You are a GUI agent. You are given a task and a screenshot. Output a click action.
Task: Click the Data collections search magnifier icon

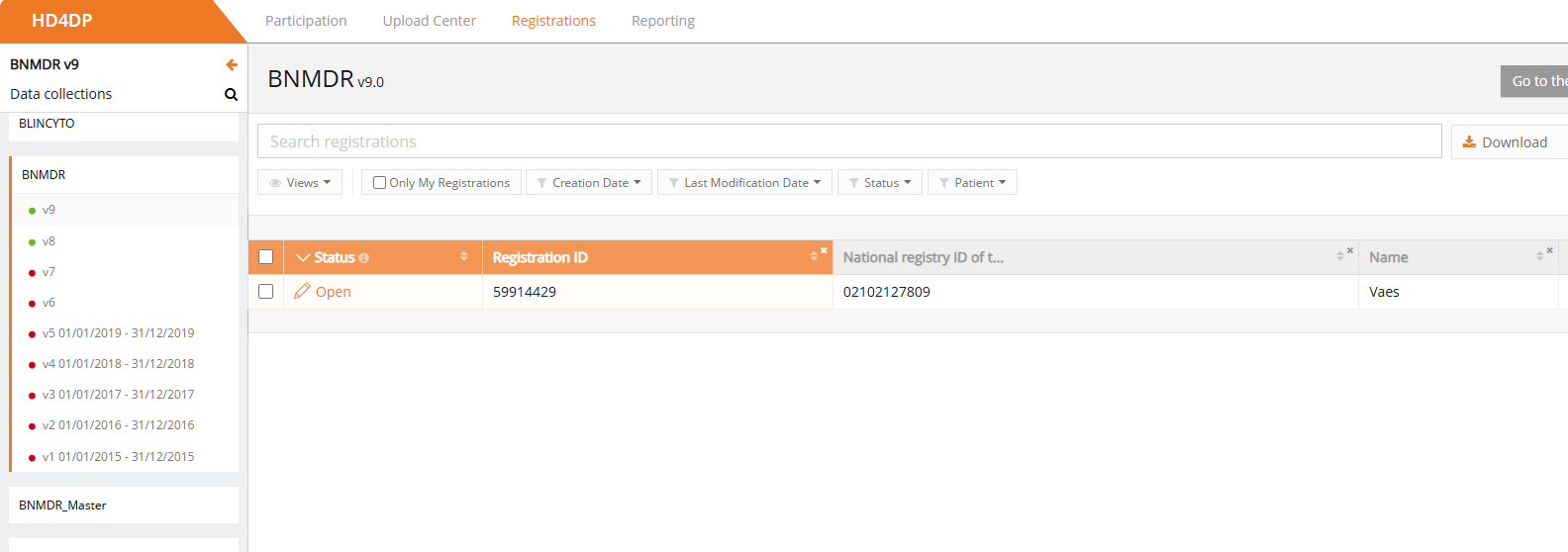(231, 95)
